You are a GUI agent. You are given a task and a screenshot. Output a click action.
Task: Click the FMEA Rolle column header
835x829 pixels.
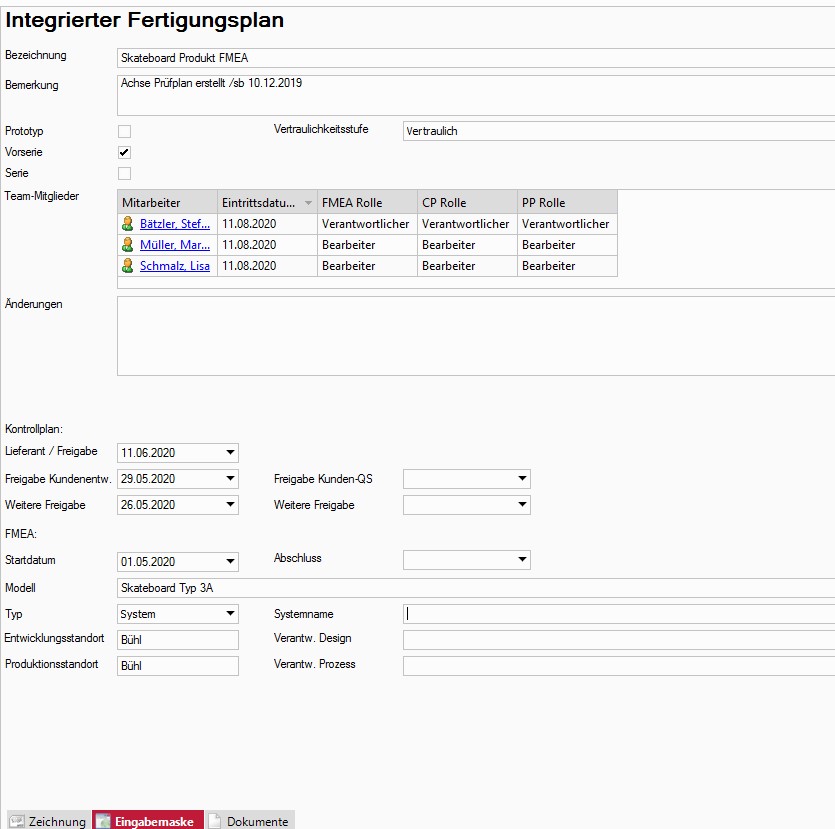[367, 202]
